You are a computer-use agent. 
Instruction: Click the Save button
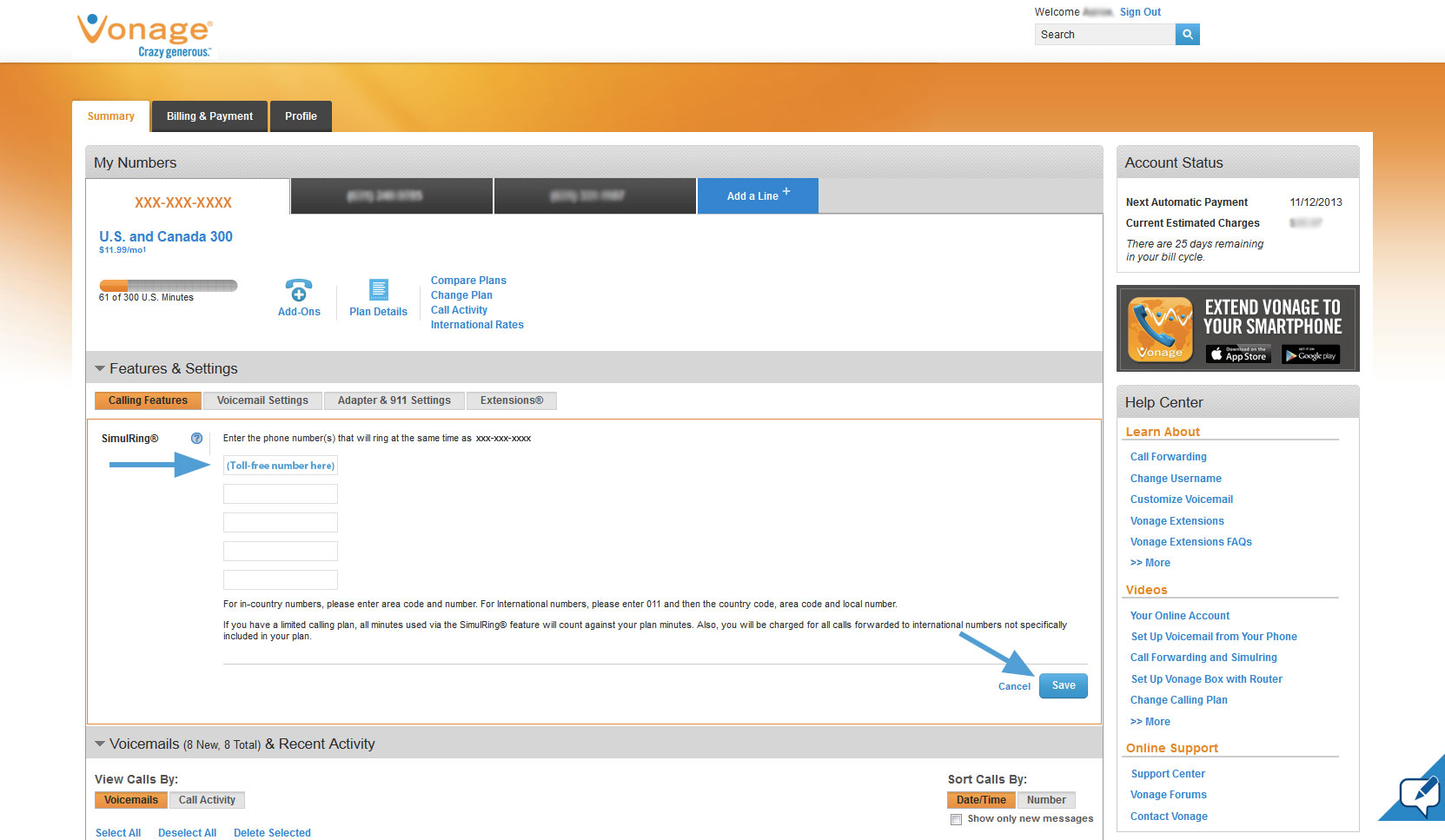tap(1064, 685)
